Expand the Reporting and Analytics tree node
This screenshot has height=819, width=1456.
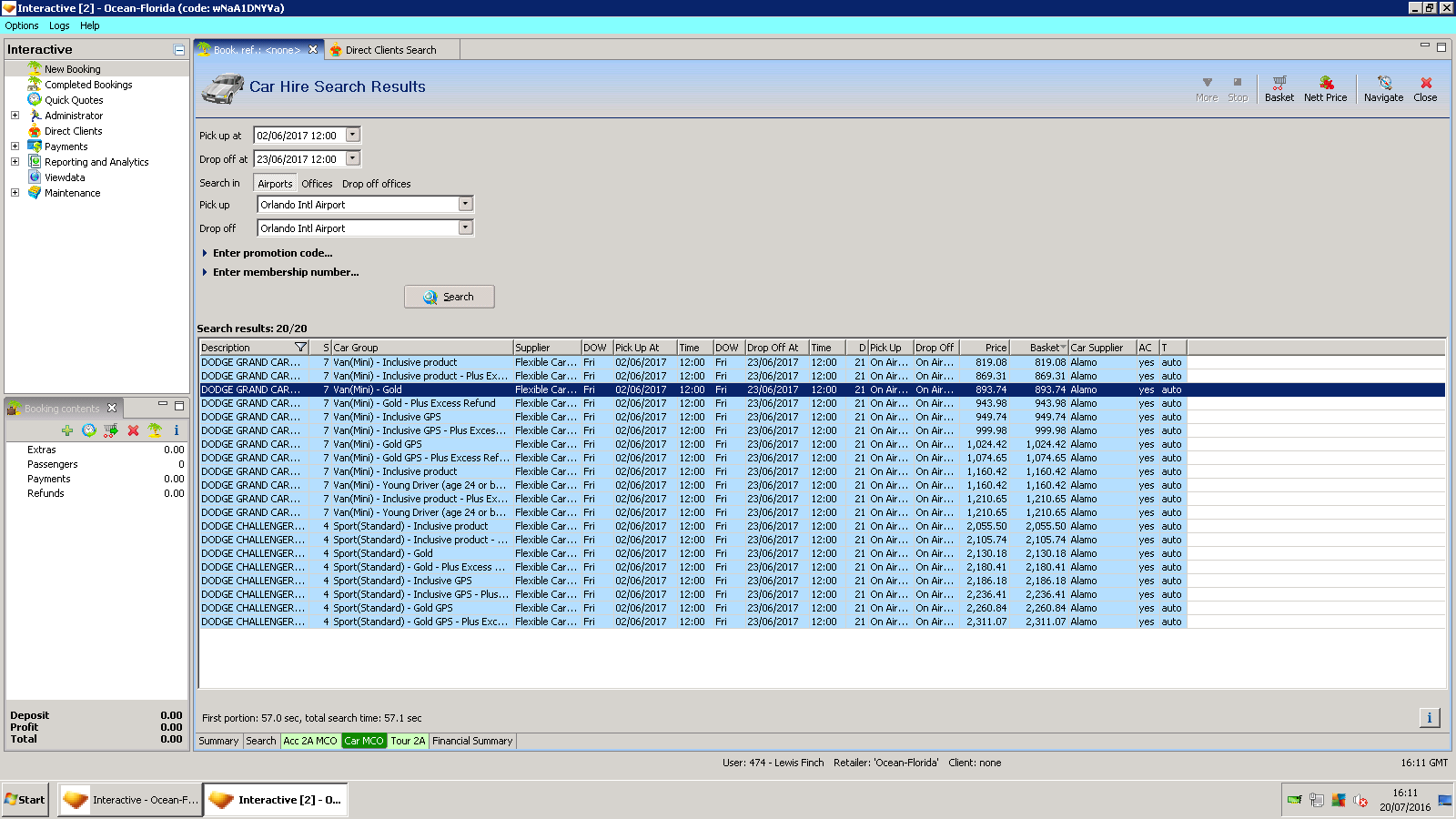15,162
